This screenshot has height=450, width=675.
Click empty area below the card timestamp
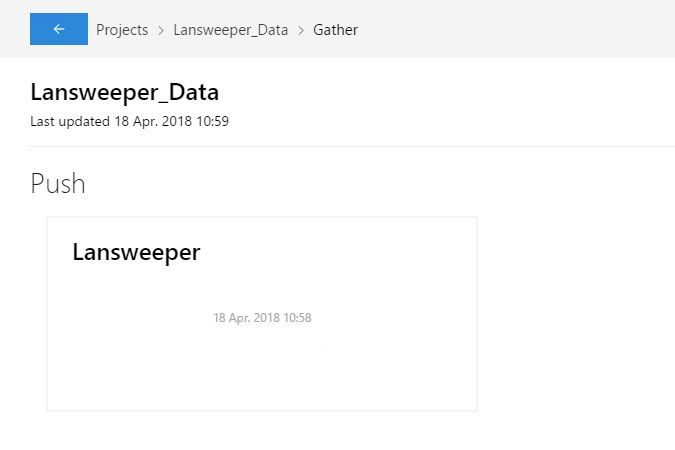(x=262, y=370)
